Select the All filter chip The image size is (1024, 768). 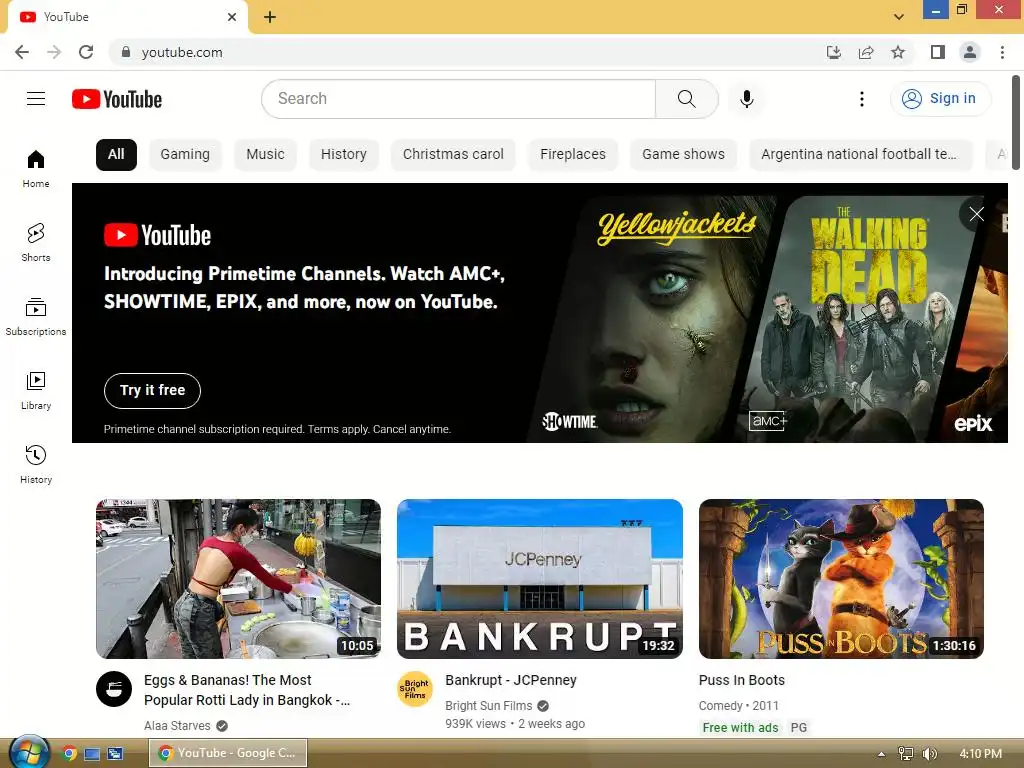pyautogui.click(x=116, y=155)
